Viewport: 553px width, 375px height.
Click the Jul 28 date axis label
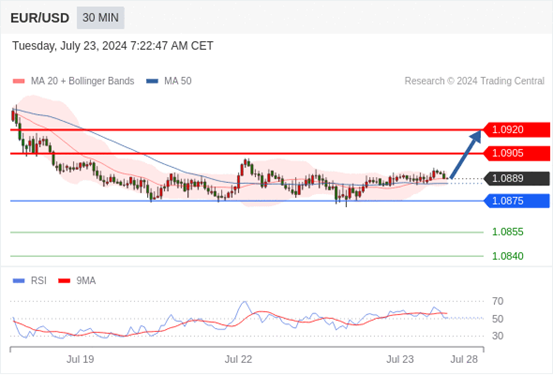pyautogui.click(x=464, y=359)
